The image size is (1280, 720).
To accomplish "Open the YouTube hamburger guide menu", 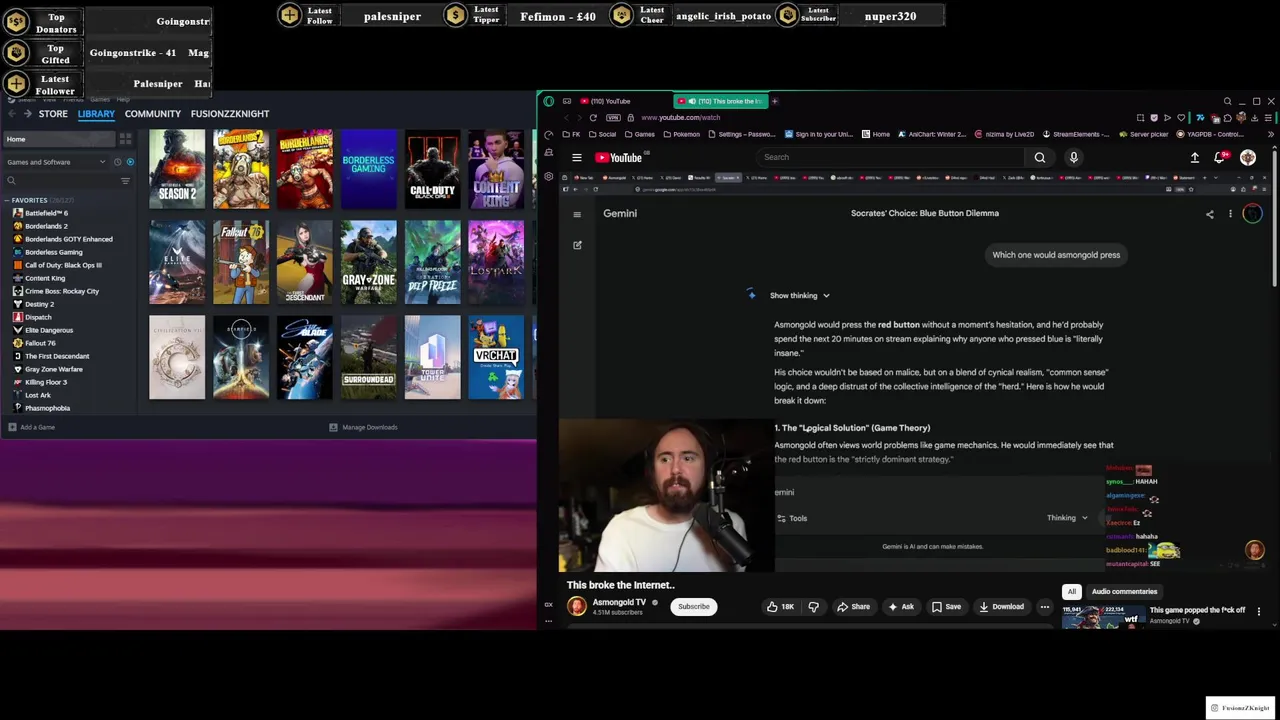I will point(577,157).
